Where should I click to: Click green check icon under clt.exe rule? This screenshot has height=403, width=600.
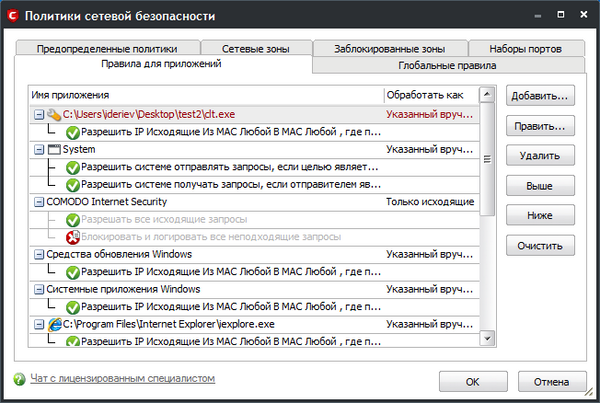tap(72, 132)
